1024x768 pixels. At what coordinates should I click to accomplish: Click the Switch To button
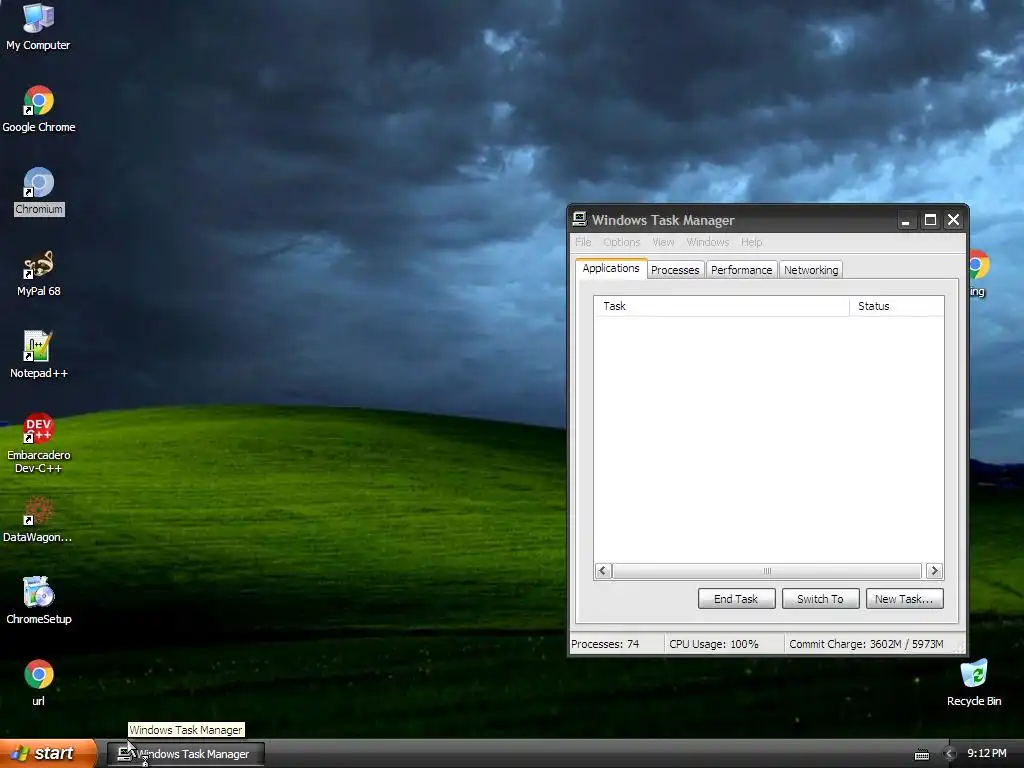(x=821, y=599)
